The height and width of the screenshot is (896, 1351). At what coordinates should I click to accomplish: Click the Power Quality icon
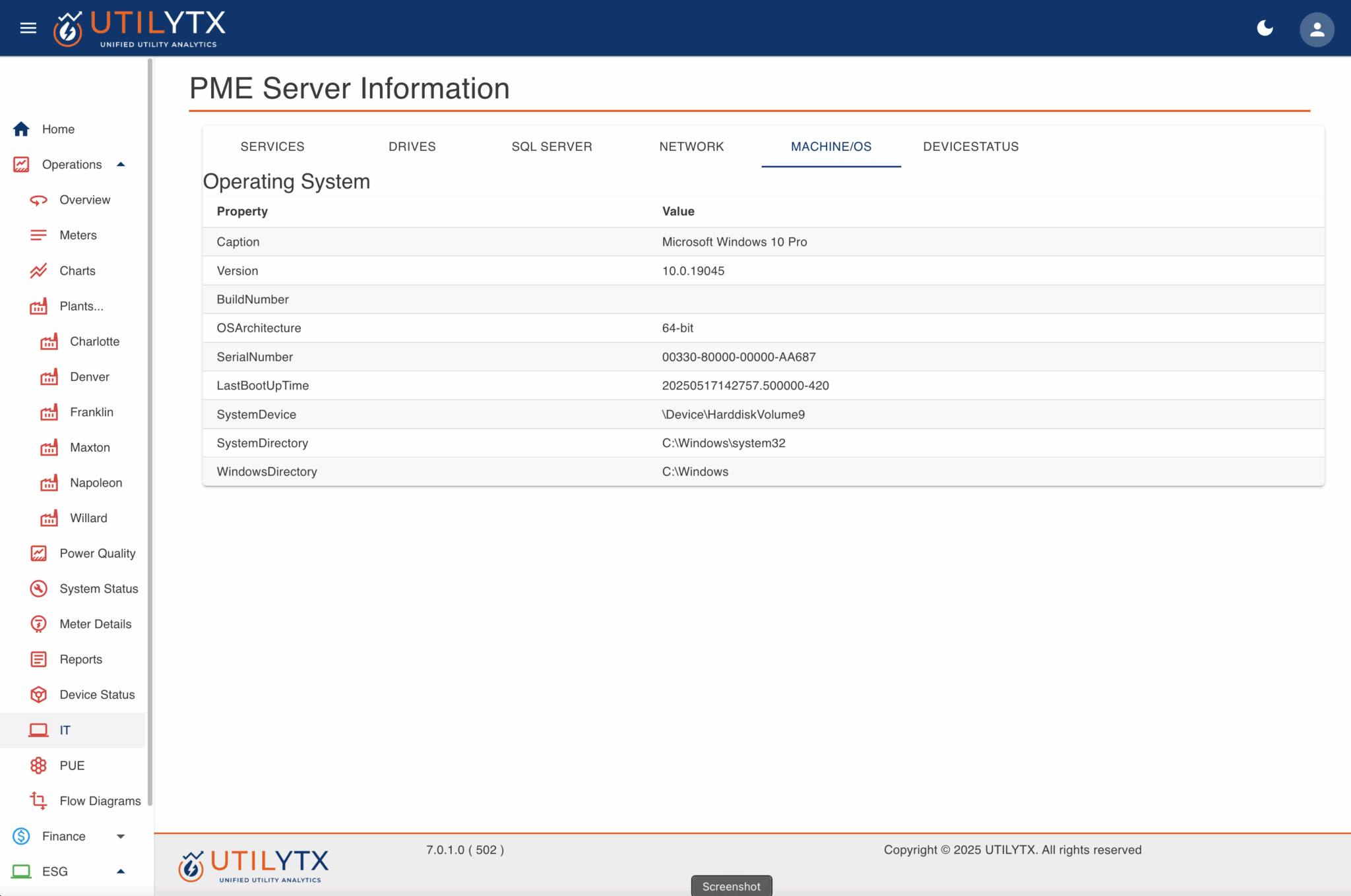click(x=38, y=553)
